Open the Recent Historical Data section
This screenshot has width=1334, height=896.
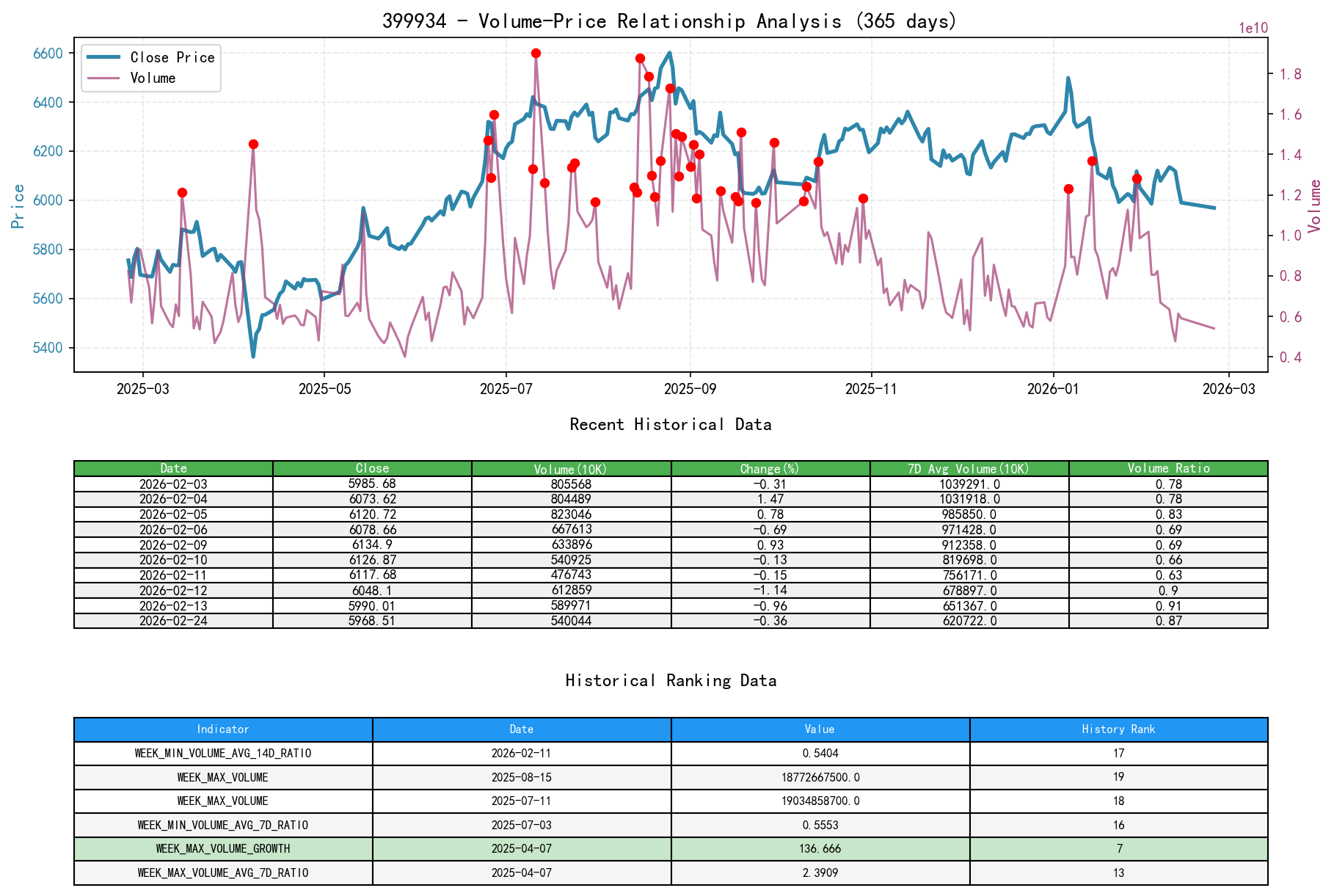(x=670, y=424)
